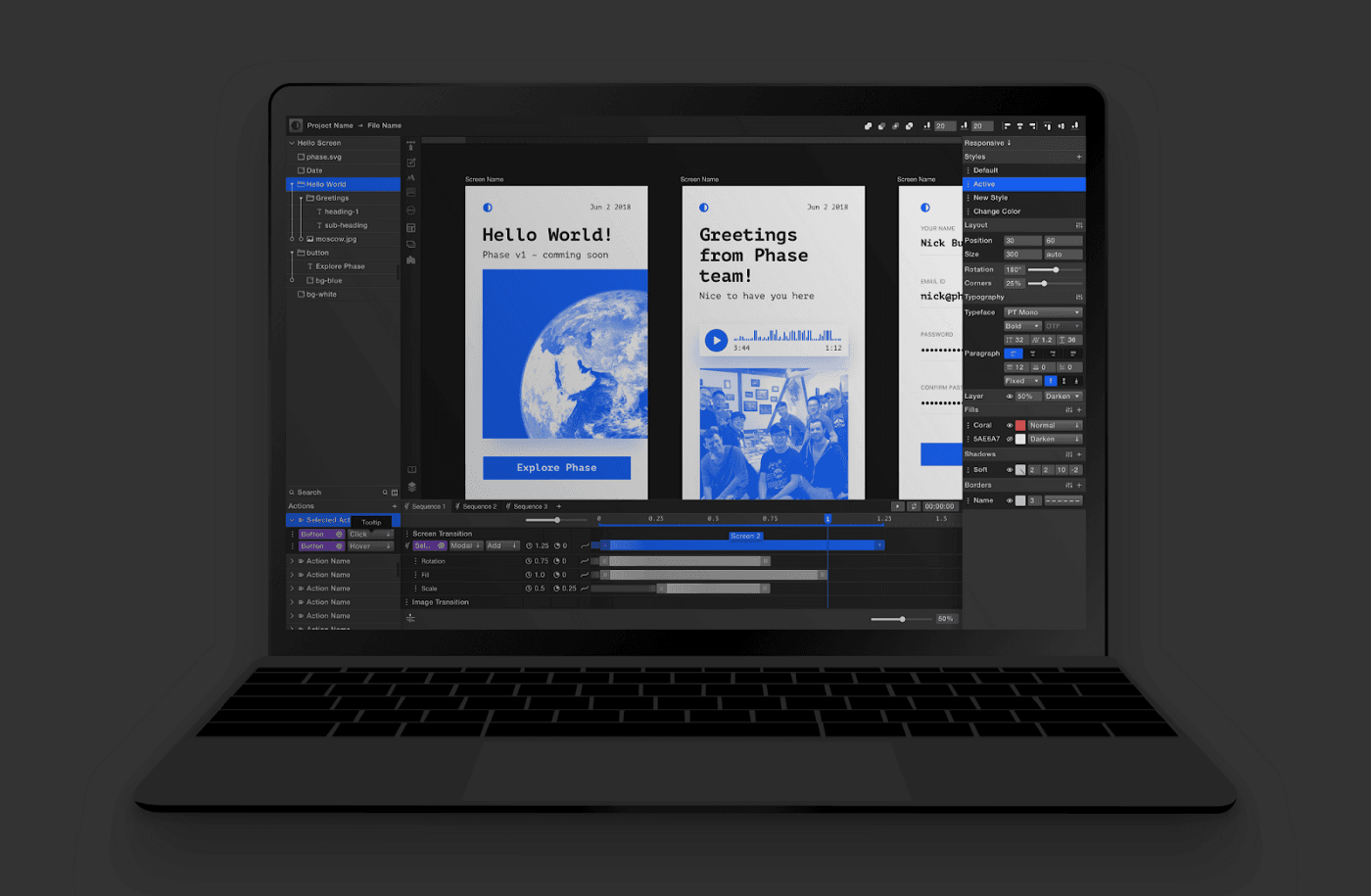Open the Bold font weight dropdown
1371x896 pixels.
(1022, 326)
